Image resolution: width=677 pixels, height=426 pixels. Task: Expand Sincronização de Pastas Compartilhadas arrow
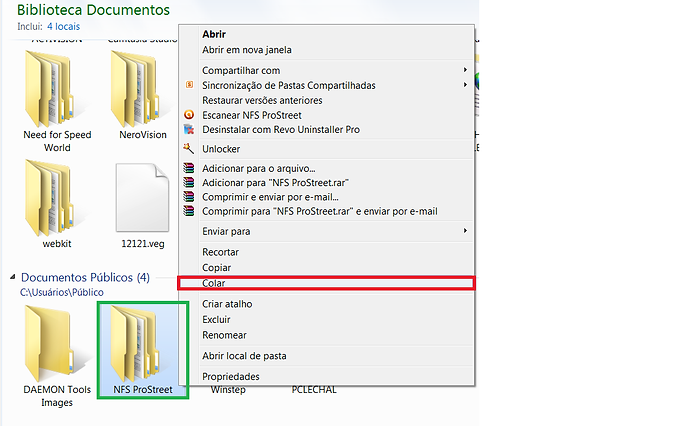(465, 85)
